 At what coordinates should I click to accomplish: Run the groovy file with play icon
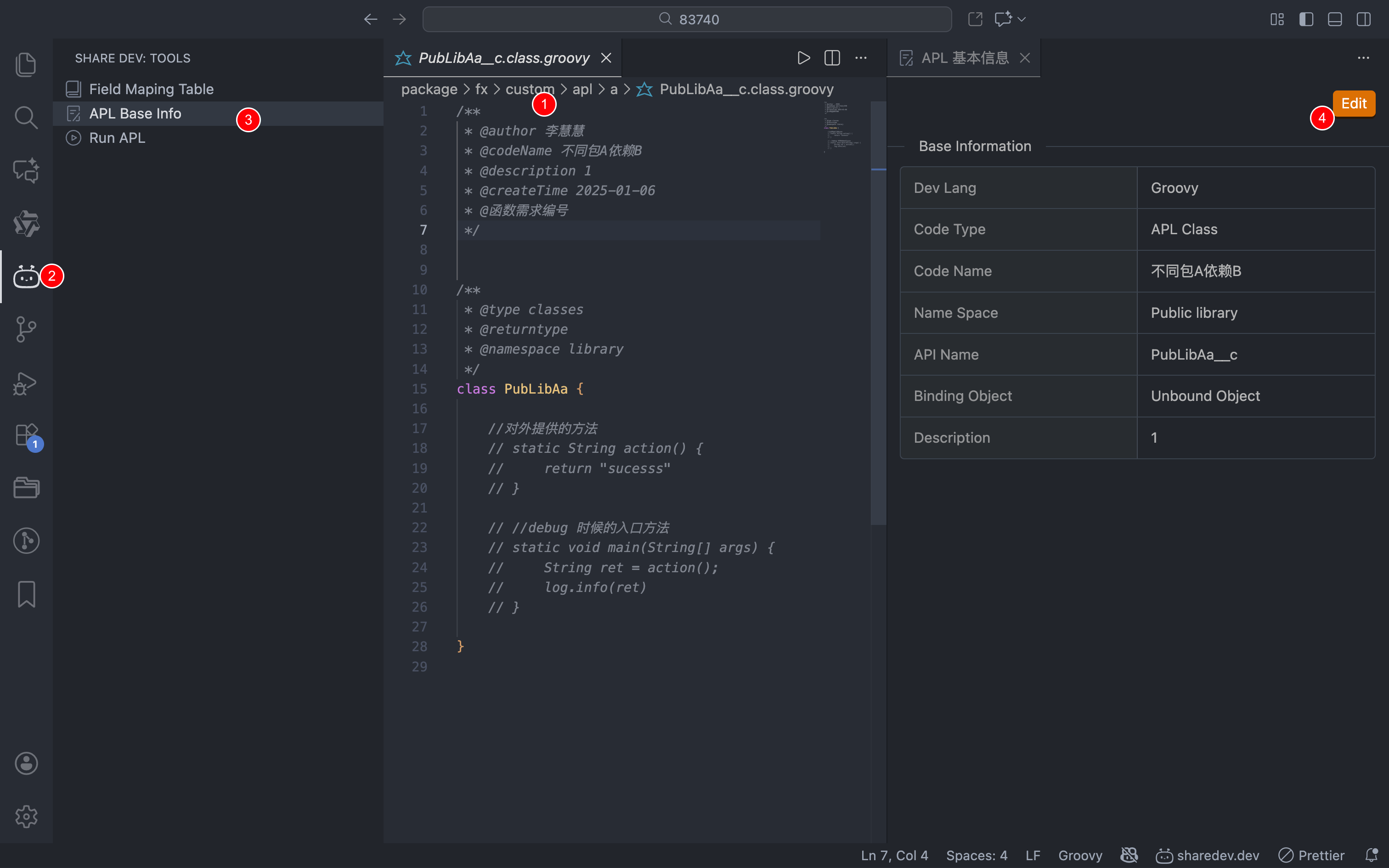[x=803, y=58]
